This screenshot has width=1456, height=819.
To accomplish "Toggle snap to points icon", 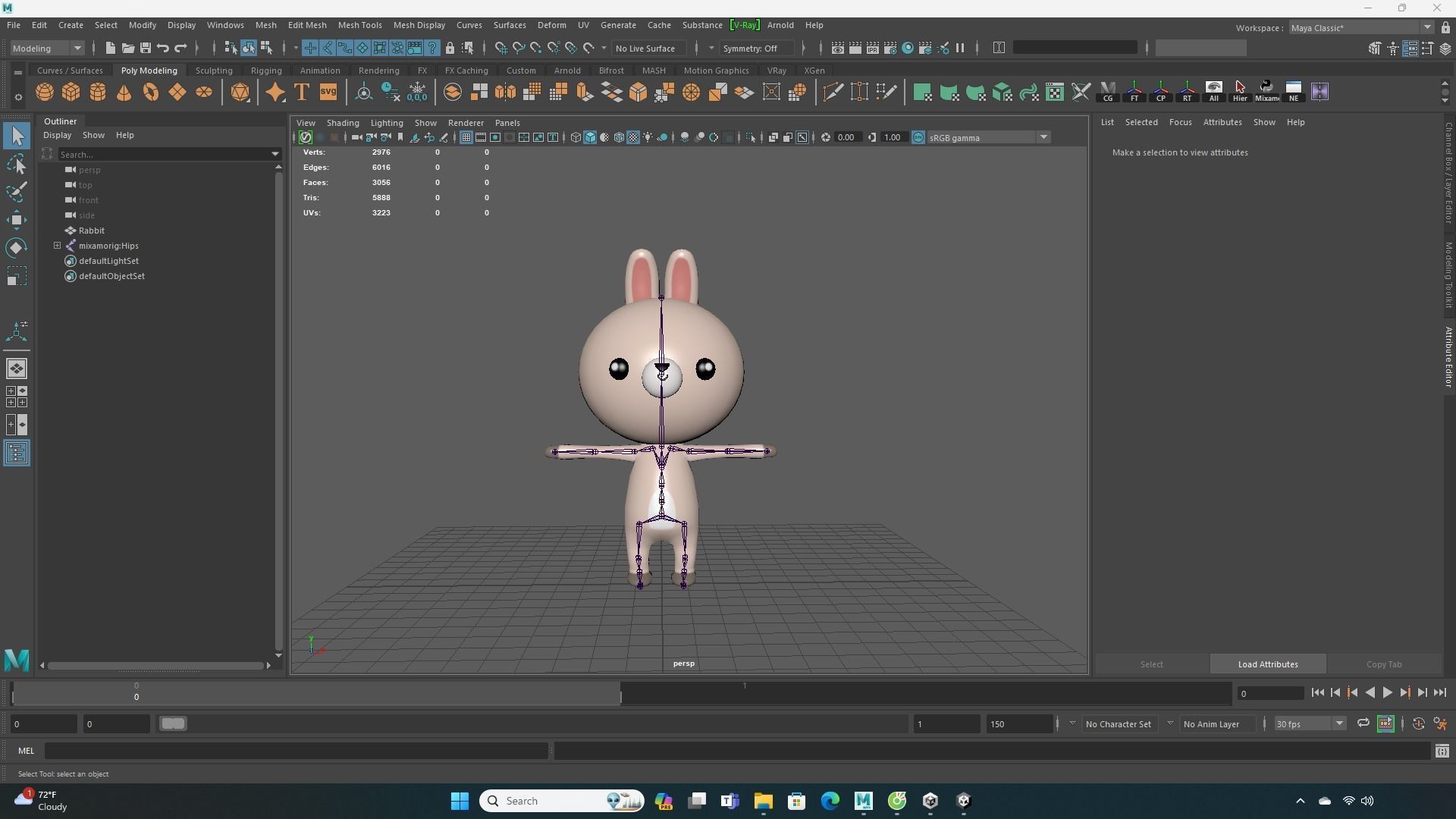I will (536, 48).
